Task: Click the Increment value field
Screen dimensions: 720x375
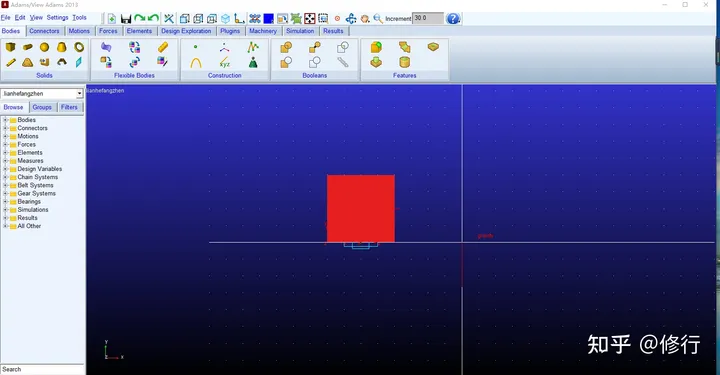Action: [x=428, y=18]
